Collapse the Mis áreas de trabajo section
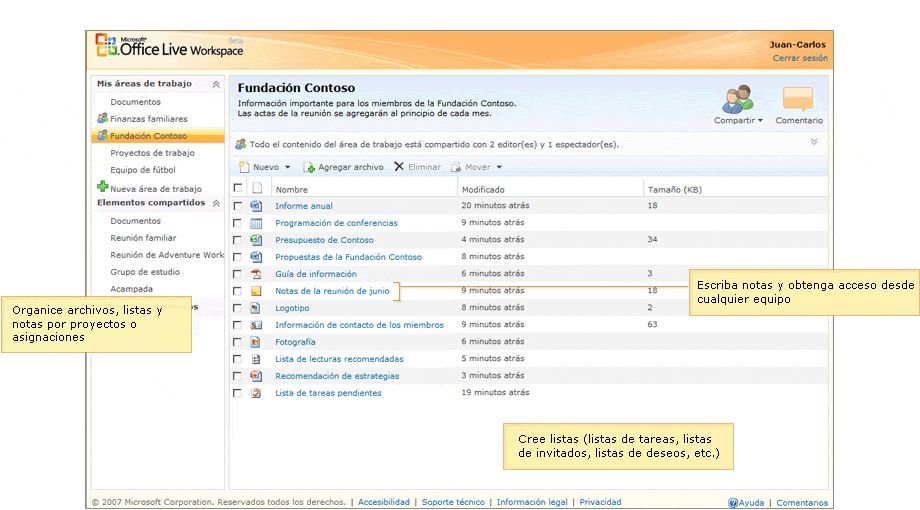This screenshot has height=510, width=920. point(216,85)
